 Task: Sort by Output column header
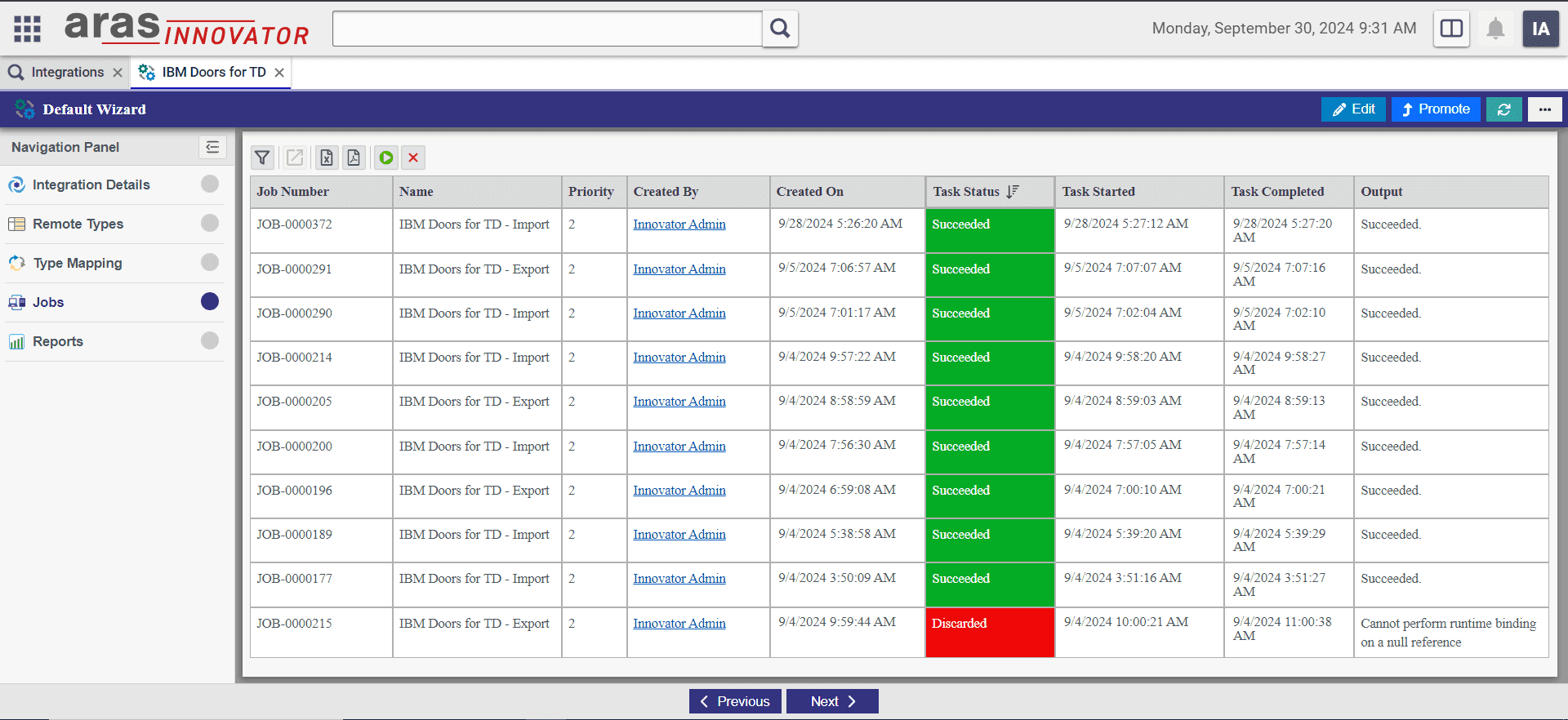pos(1451,192)
